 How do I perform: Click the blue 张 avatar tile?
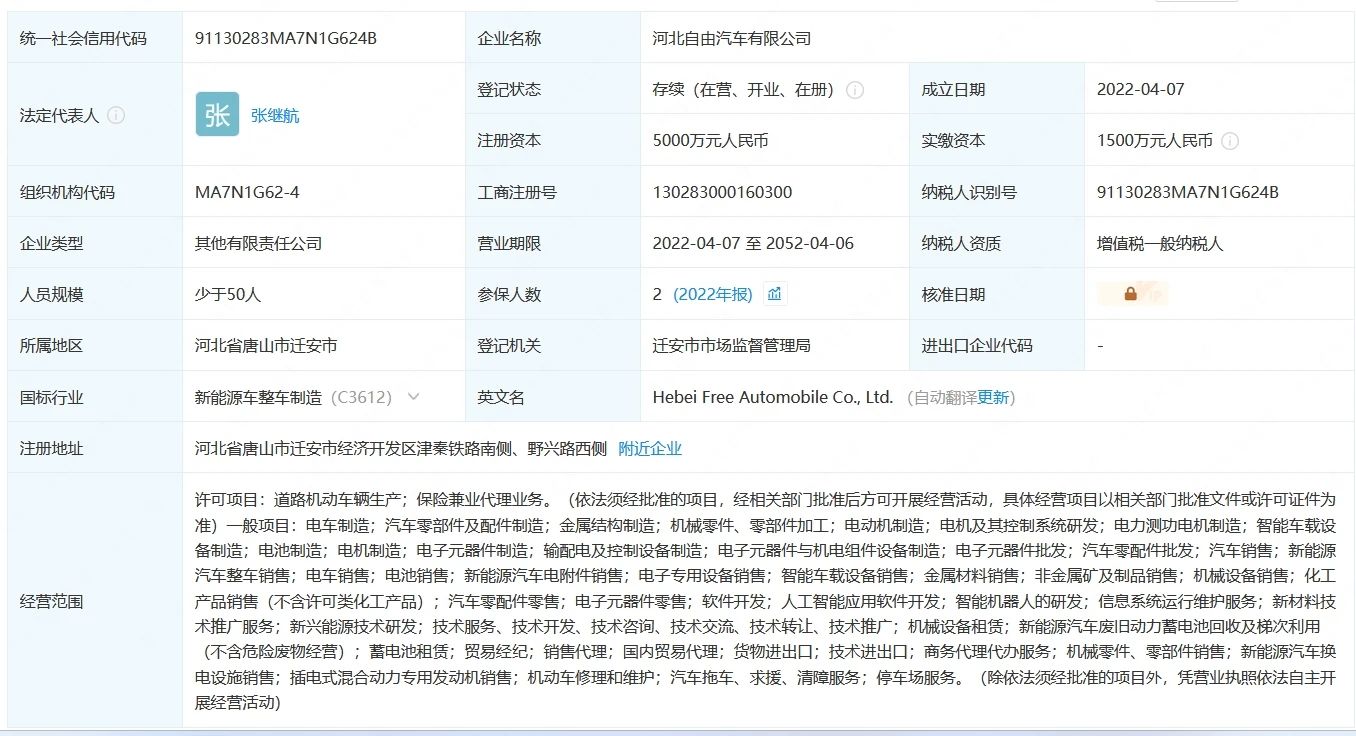[x=217, y=114]
